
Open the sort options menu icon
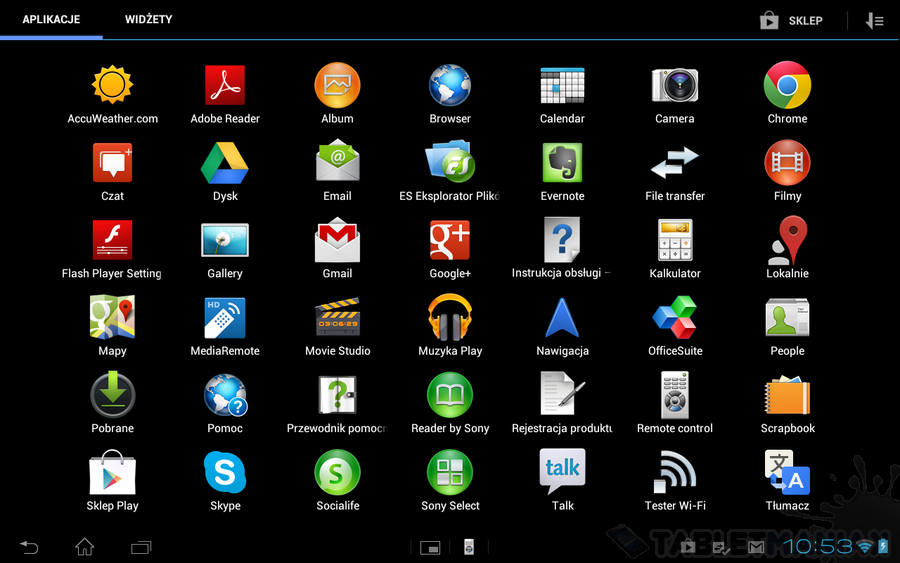point(874,21)
